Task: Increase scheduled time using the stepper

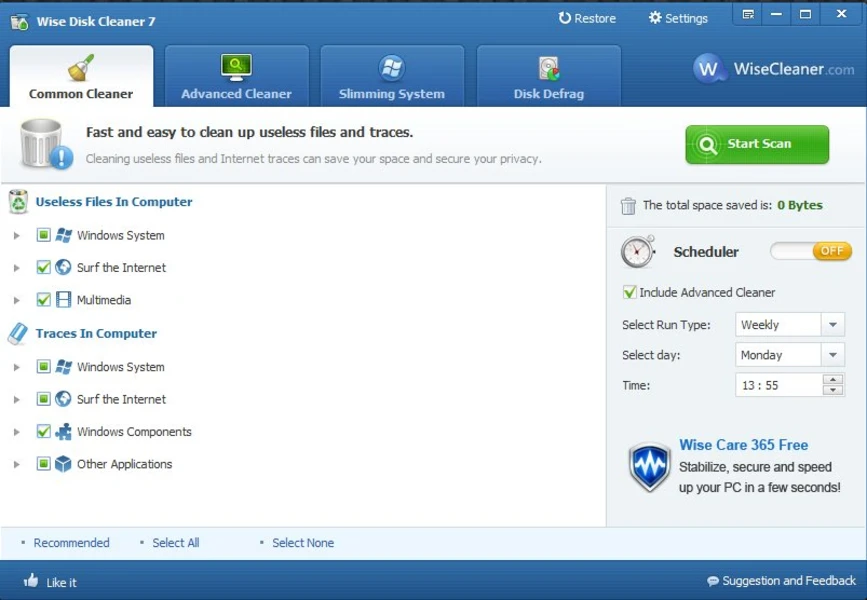Action: click(831, 379)
